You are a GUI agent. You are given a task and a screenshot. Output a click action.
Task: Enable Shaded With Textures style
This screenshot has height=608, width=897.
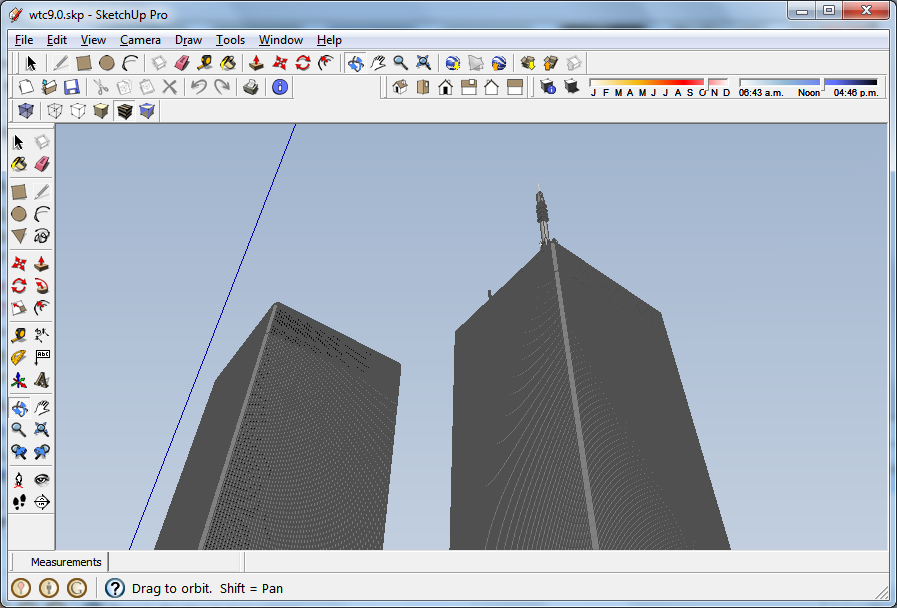tap(125, 110)
